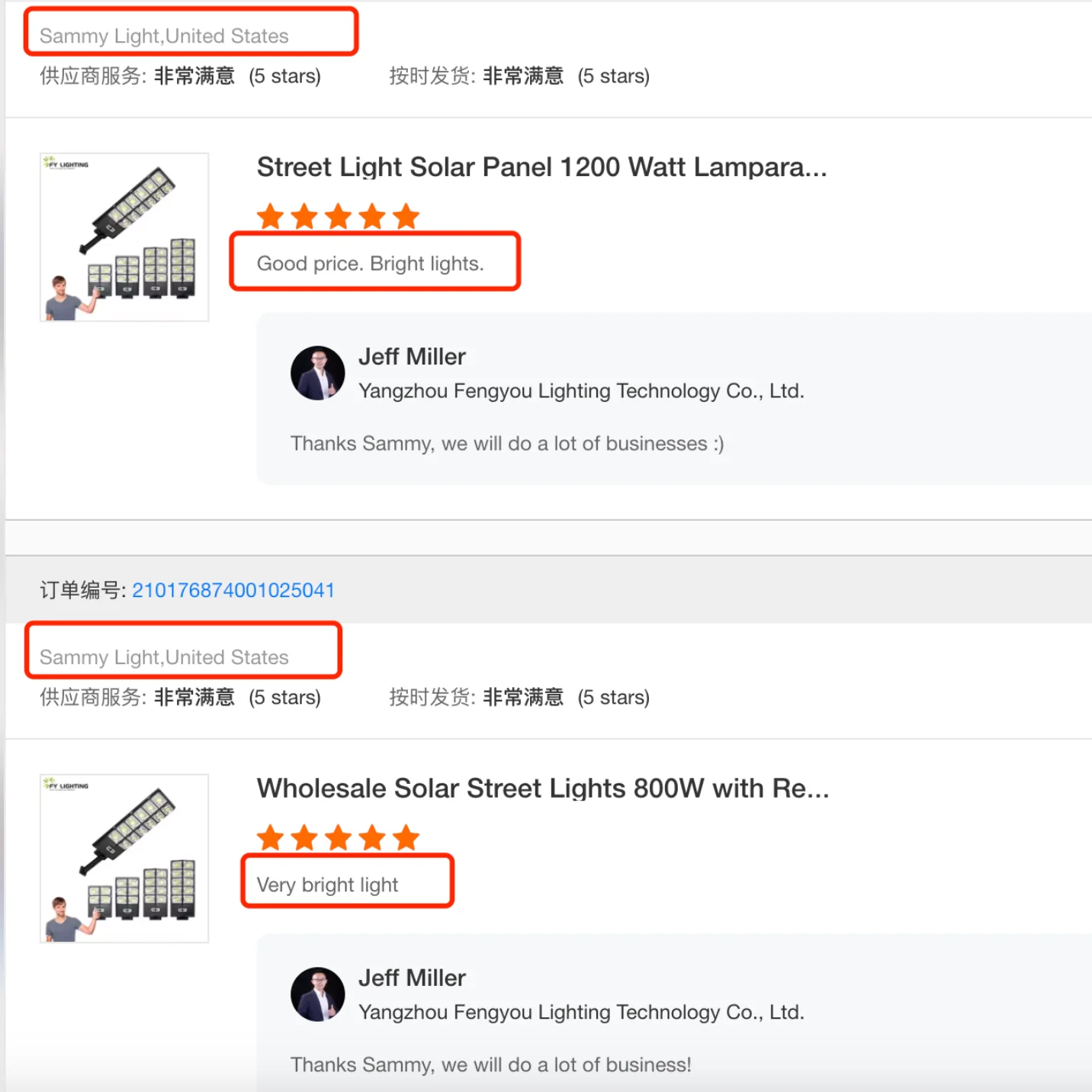This screenshot has height=1092, width=1092.
Task: Click Yangzhou Fengyou Lighting company in second reply
Action: tap(581, 1013)
